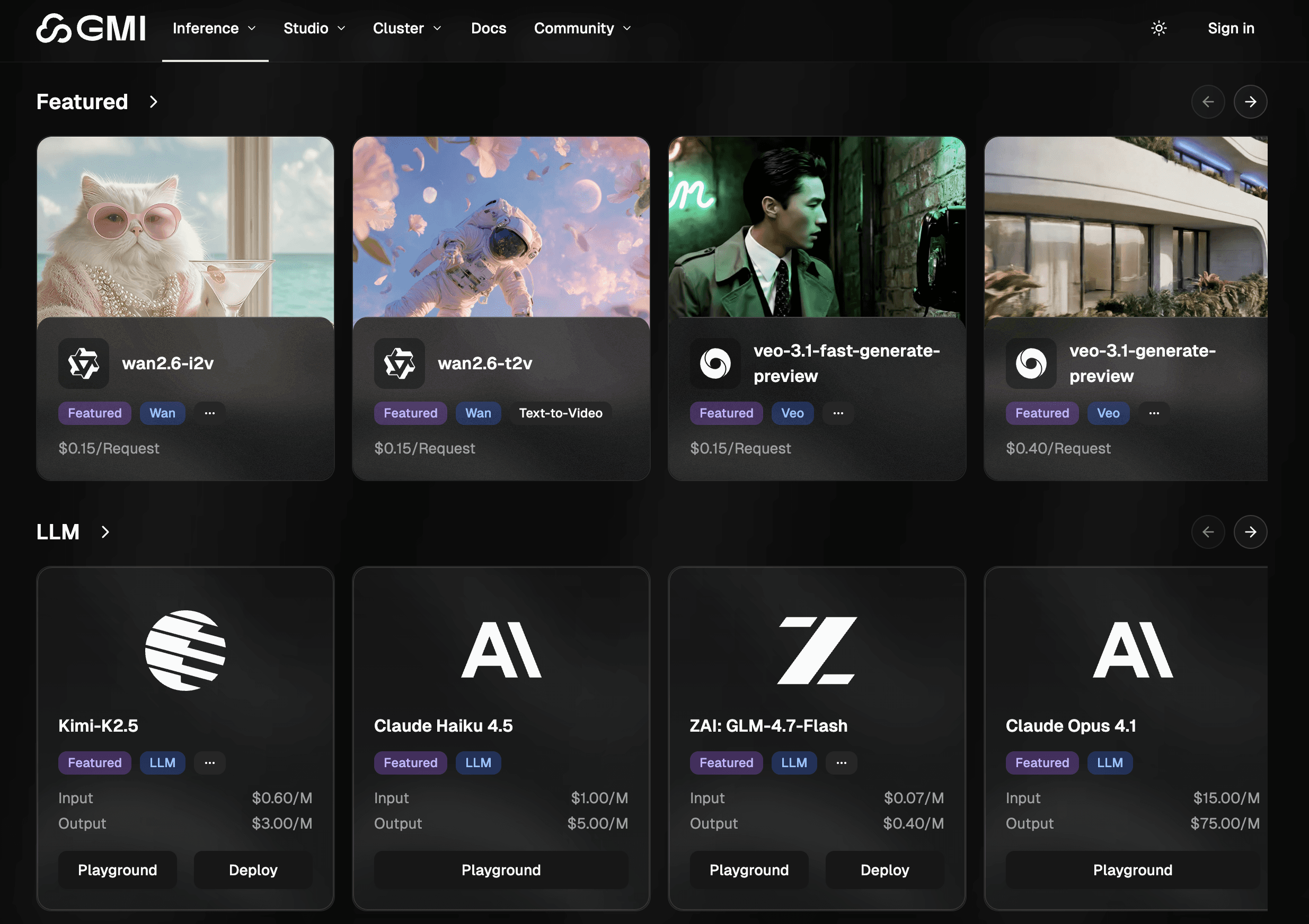Click Featured carousel next arrow
The height and width of the screenshot is (924, 1309).
click(x=1250, y=102)
